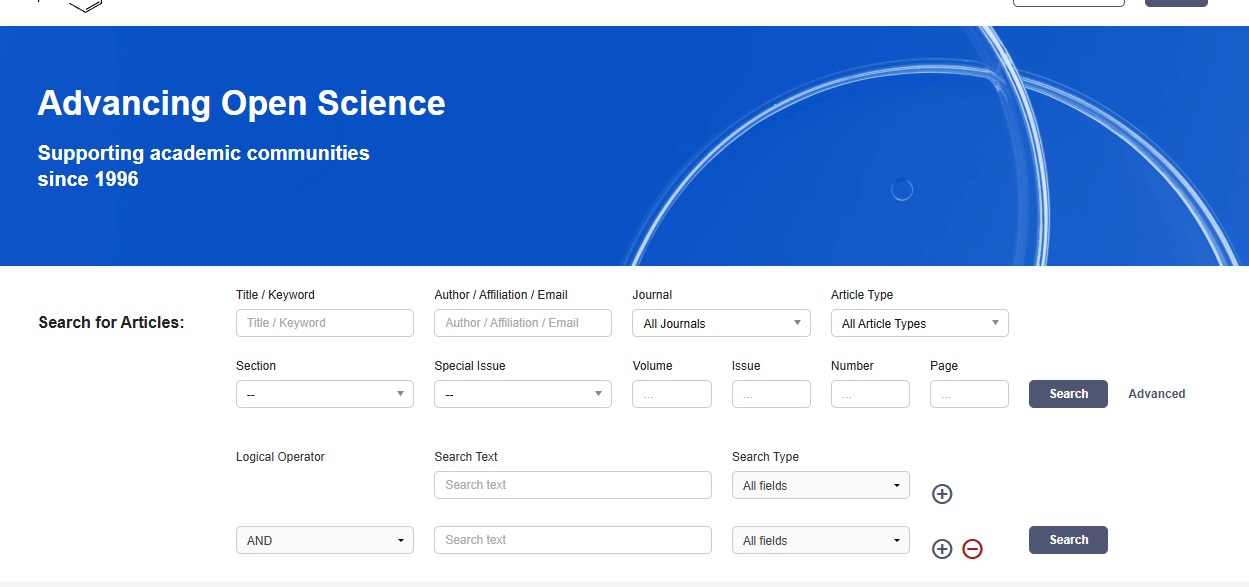This screenshot has width=1249, height=587.
Task: Focus the Search text field in the AND row
Action: tap(573, 540)
